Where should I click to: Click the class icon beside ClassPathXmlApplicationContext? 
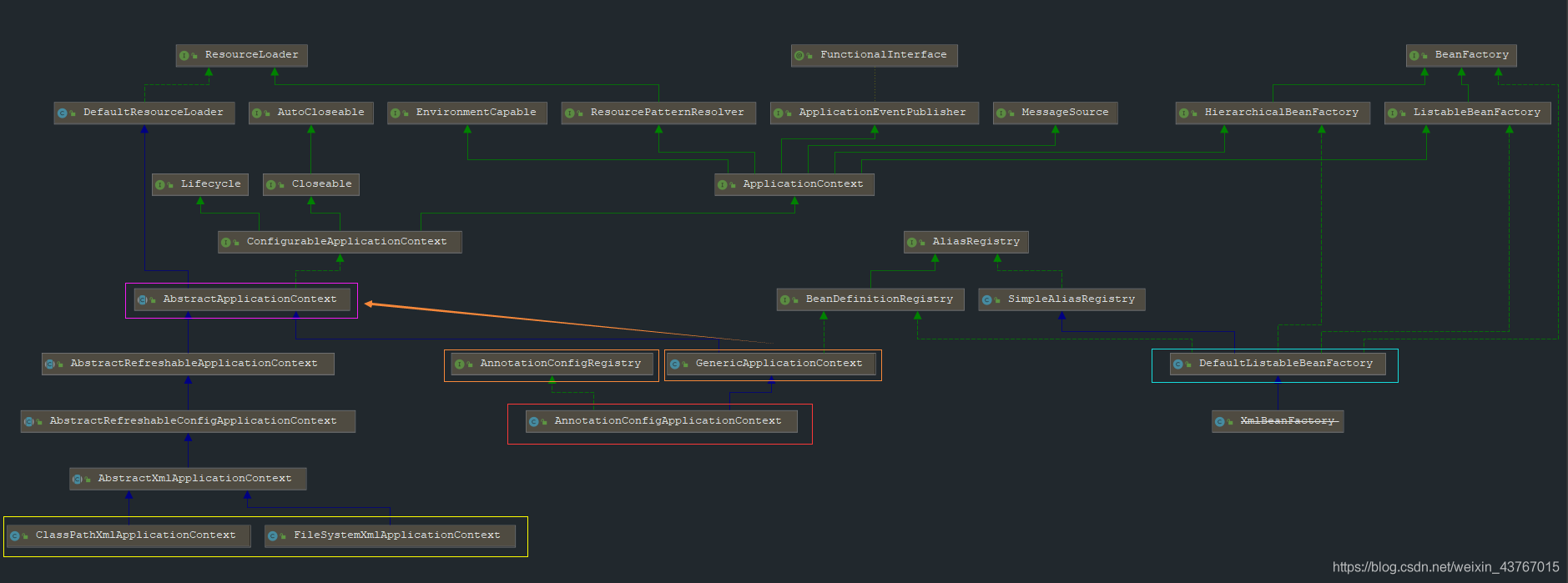point(15,536)
